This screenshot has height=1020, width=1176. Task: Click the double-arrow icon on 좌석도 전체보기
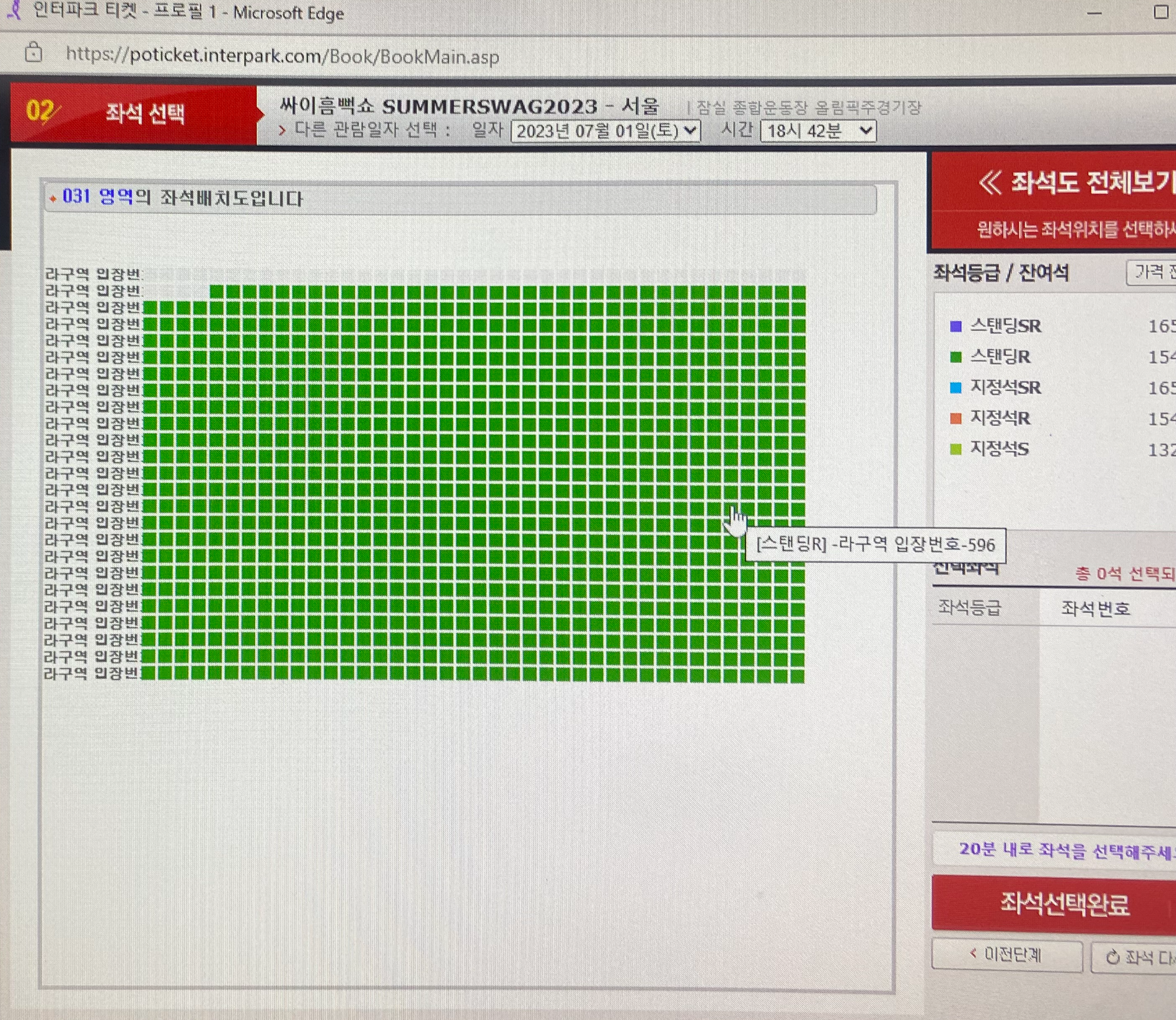click(x=990, y=183)
